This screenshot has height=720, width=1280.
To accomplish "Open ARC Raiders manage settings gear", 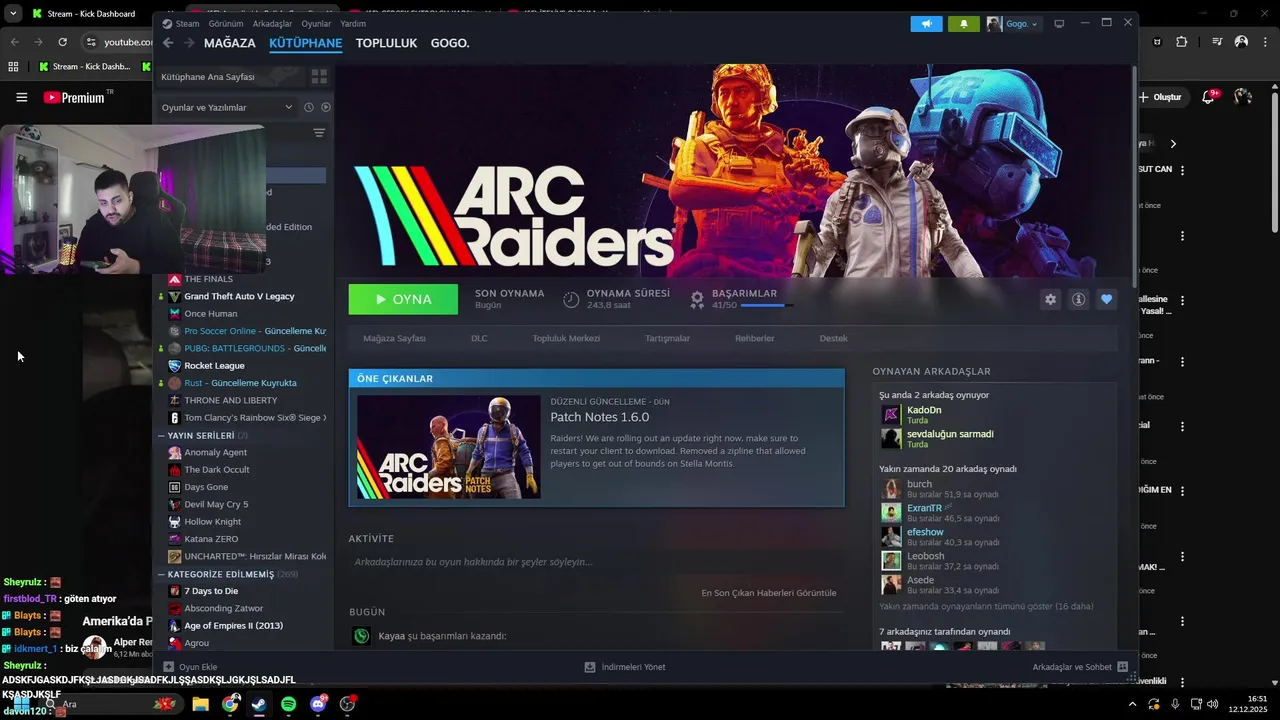I will (1050, 299).
